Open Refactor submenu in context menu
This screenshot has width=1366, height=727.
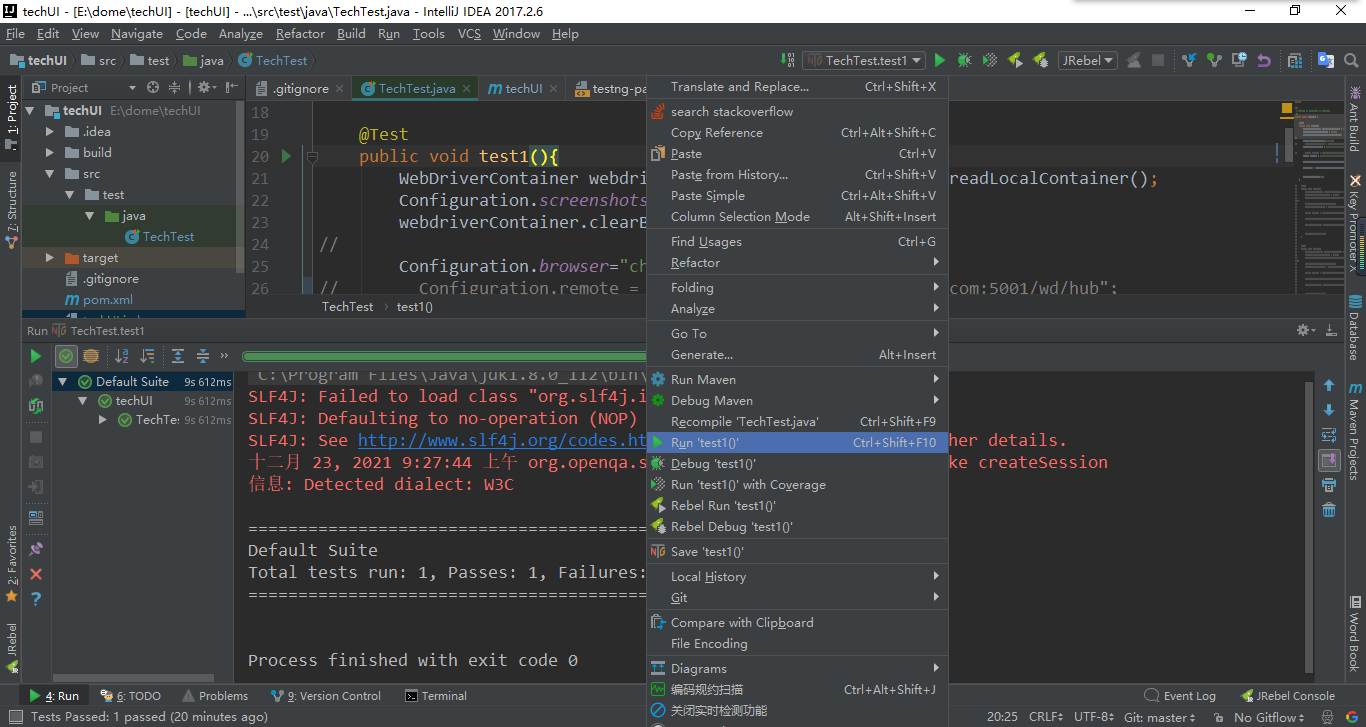coord(797,262)
